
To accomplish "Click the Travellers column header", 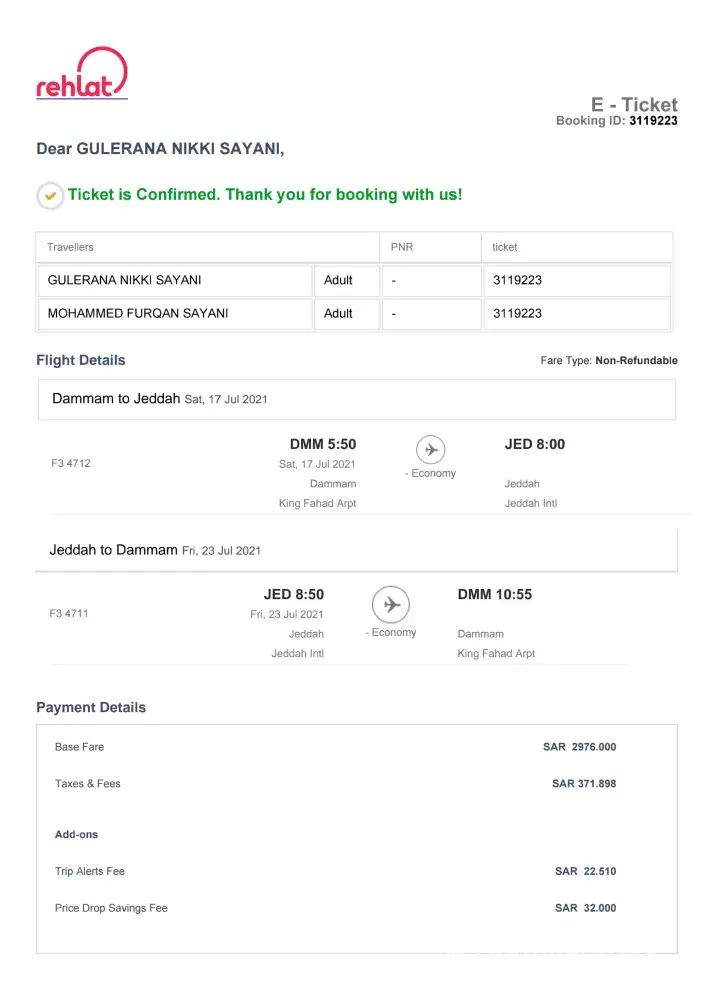I will [x=70, y=247].
